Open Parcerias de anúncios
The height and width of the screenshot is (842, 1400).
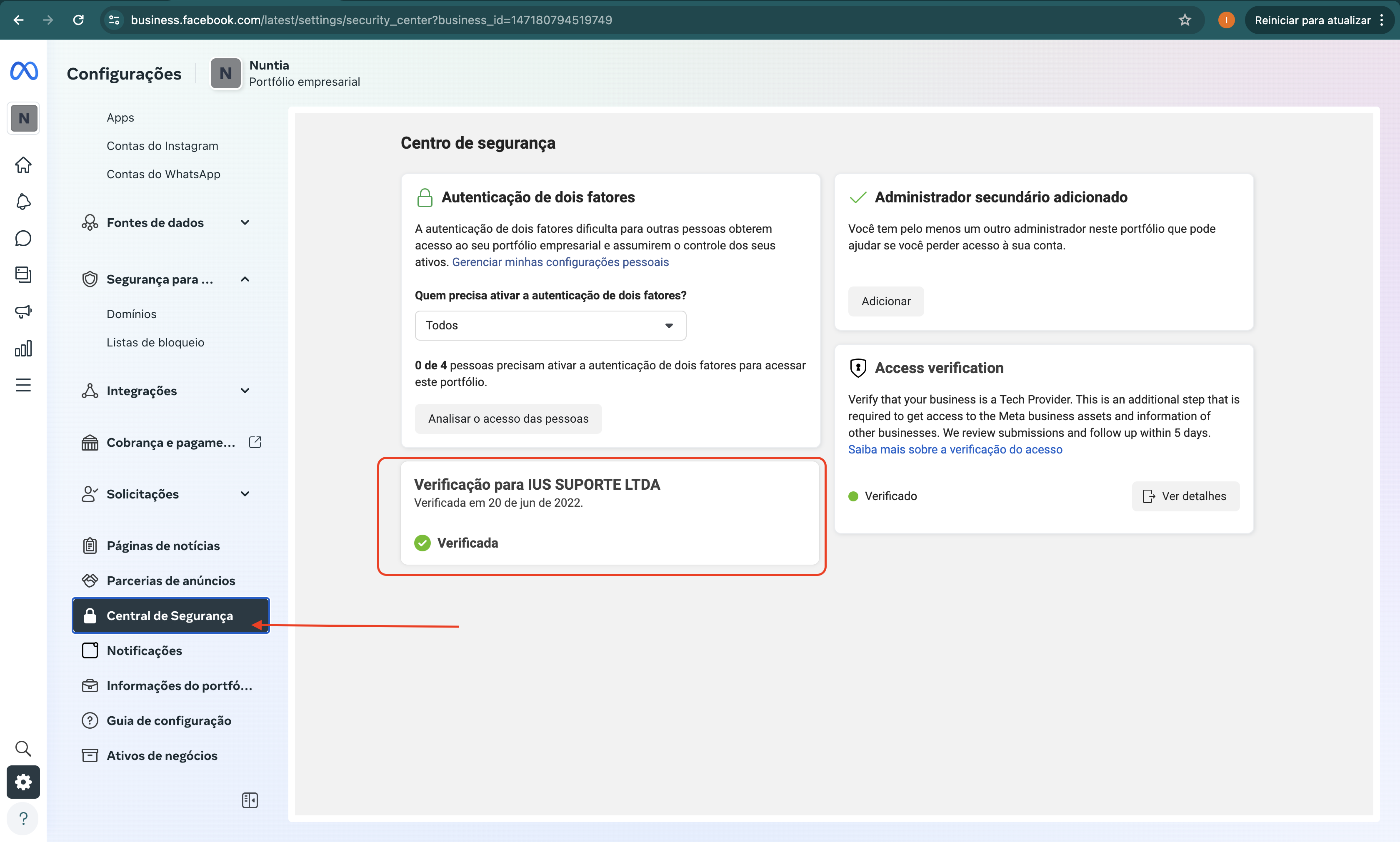pos(170,580)
